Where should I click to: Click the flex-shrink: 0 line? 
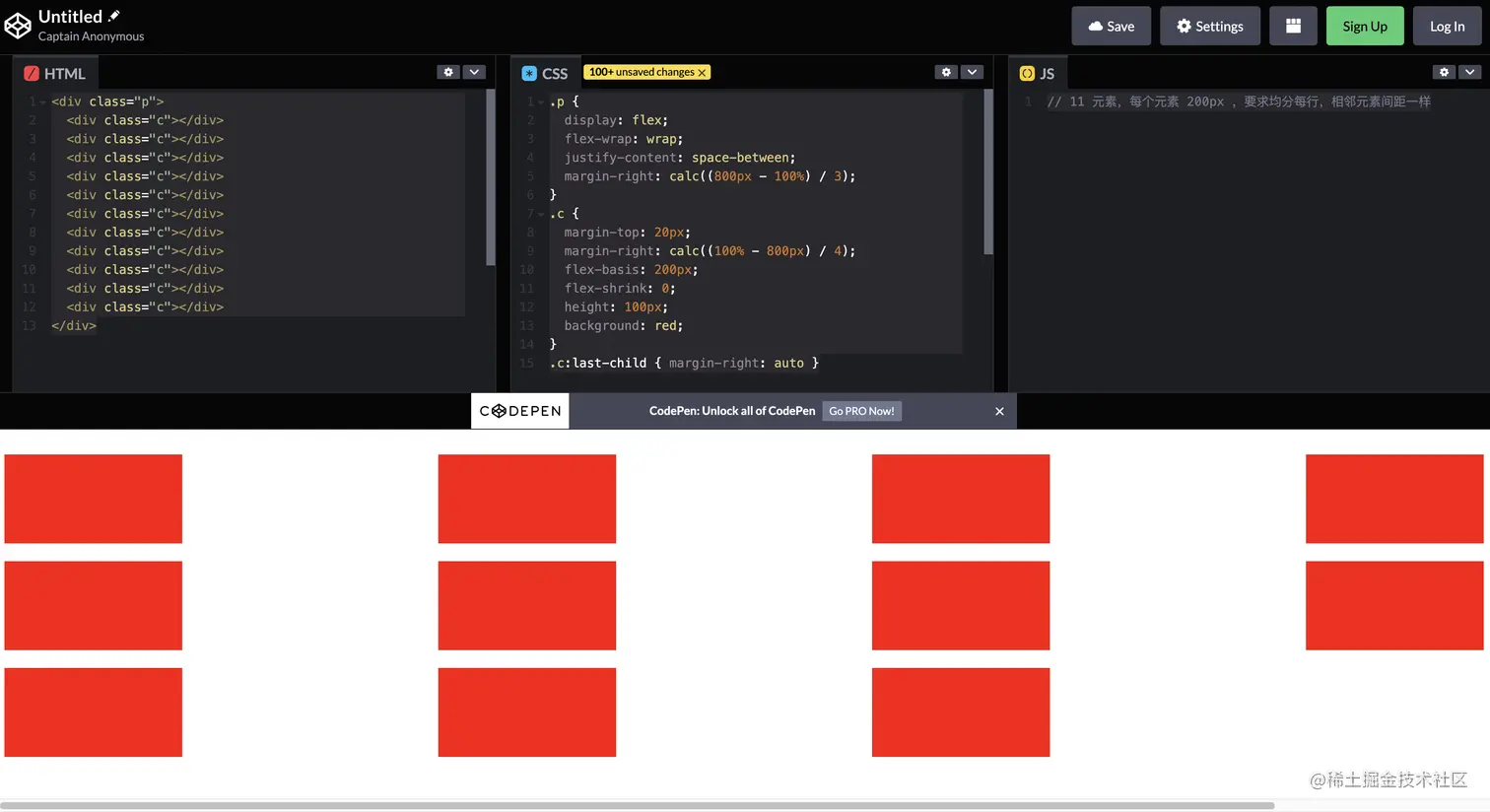click(x=619, y=288)
